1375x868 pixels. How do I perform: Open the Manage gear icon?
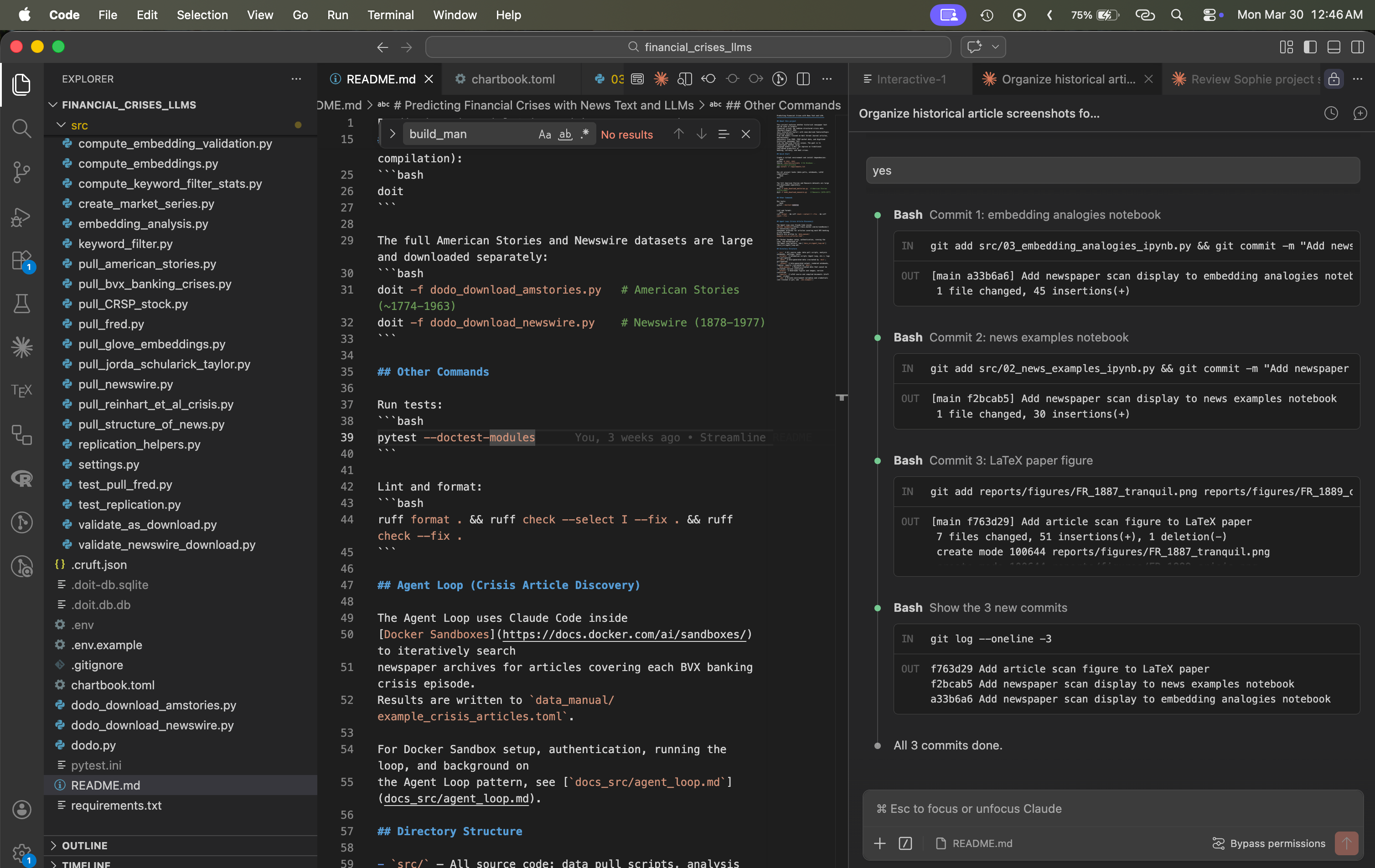click(x=22, y=853)
